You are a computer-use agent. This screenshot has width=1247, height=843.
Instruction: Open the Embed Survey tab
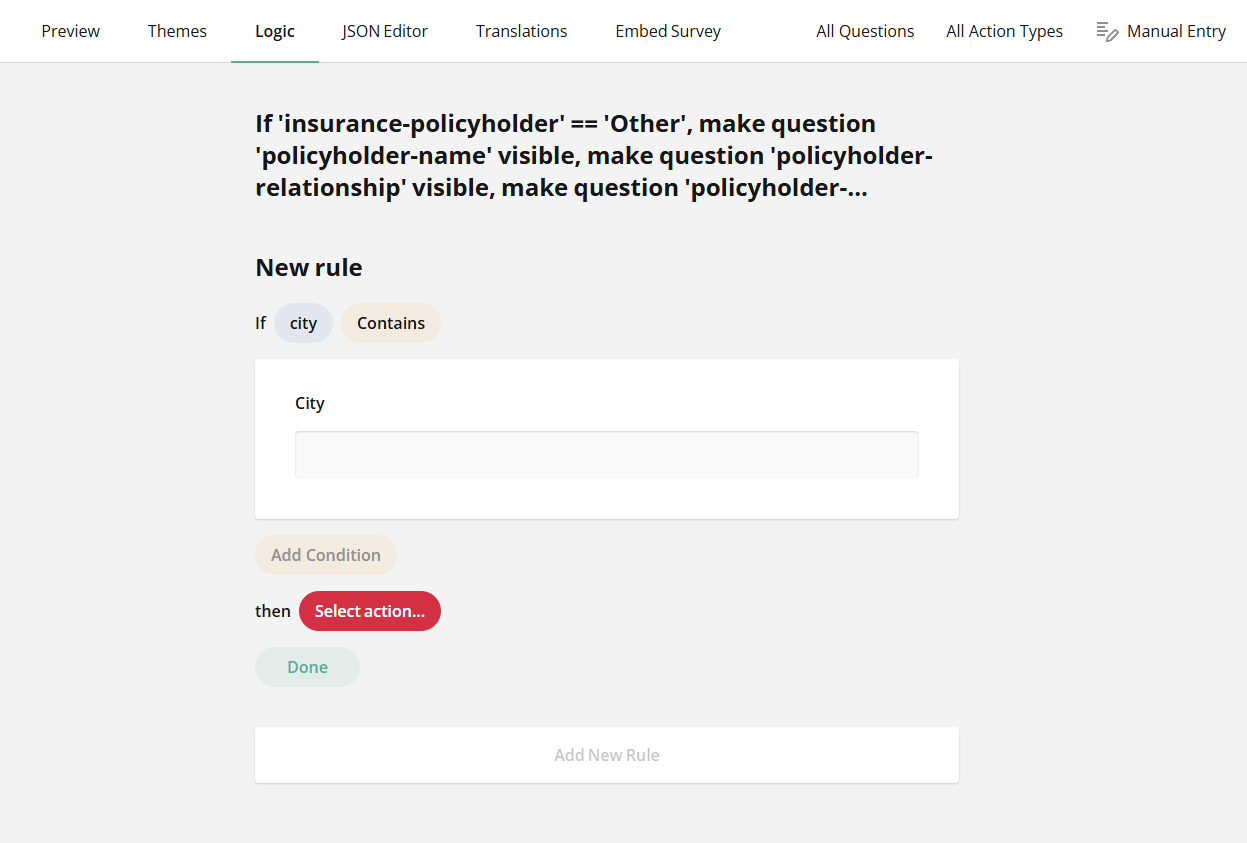[x=667, y=31]
